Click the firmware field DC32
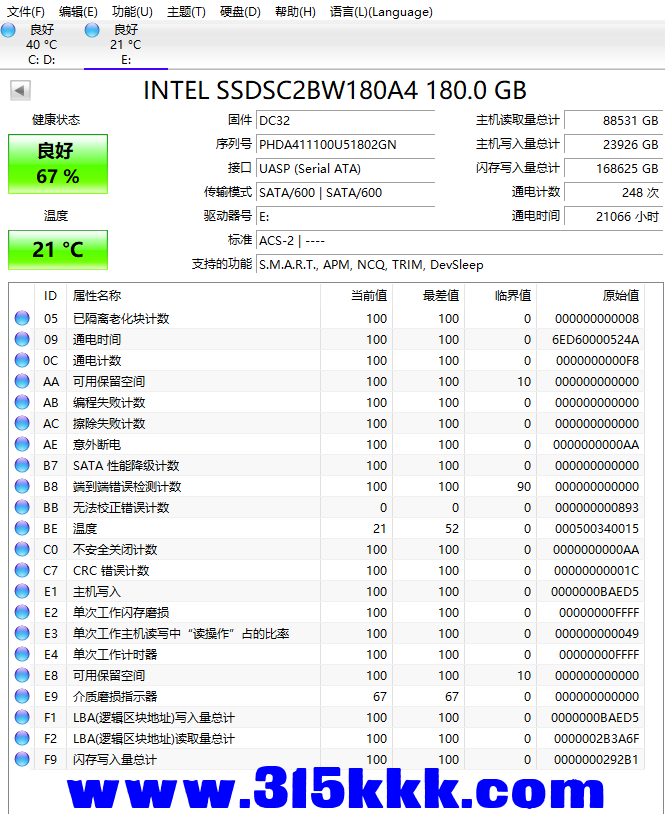 pos(345,120)
